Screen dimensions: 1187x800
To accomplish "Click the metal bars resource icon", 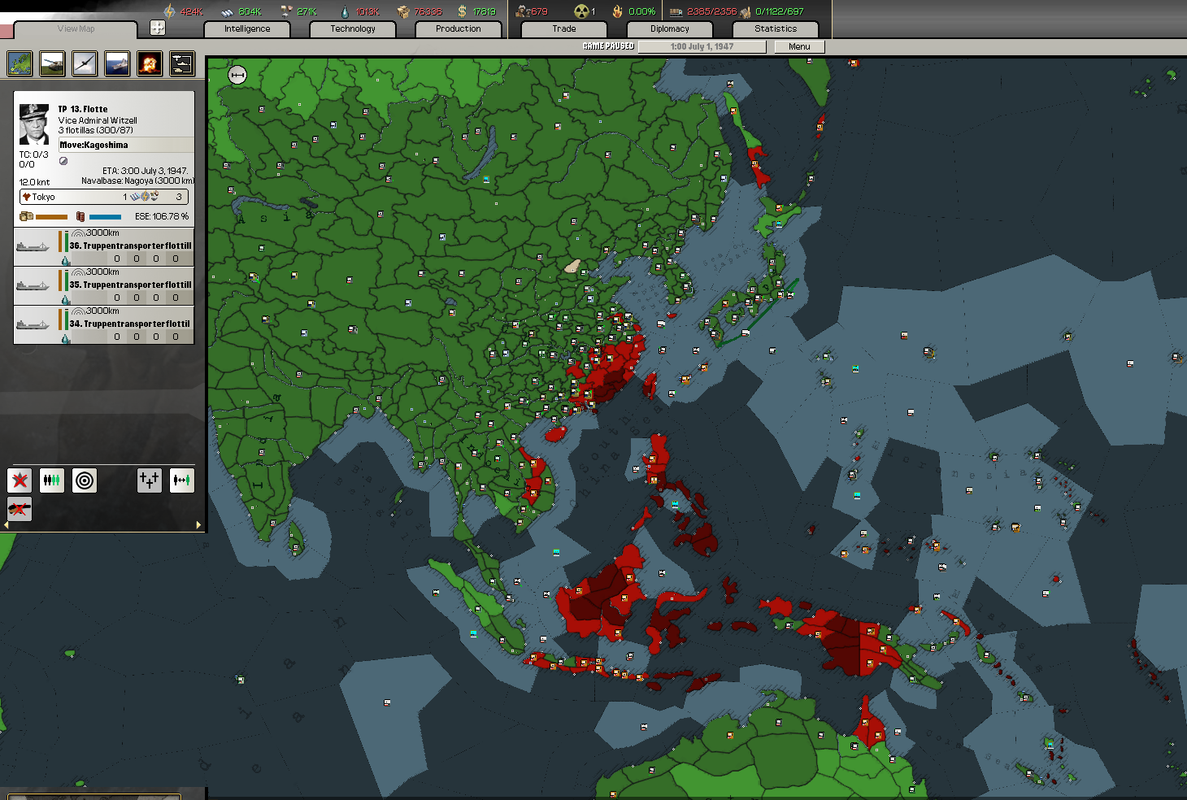I will [227, 11].
